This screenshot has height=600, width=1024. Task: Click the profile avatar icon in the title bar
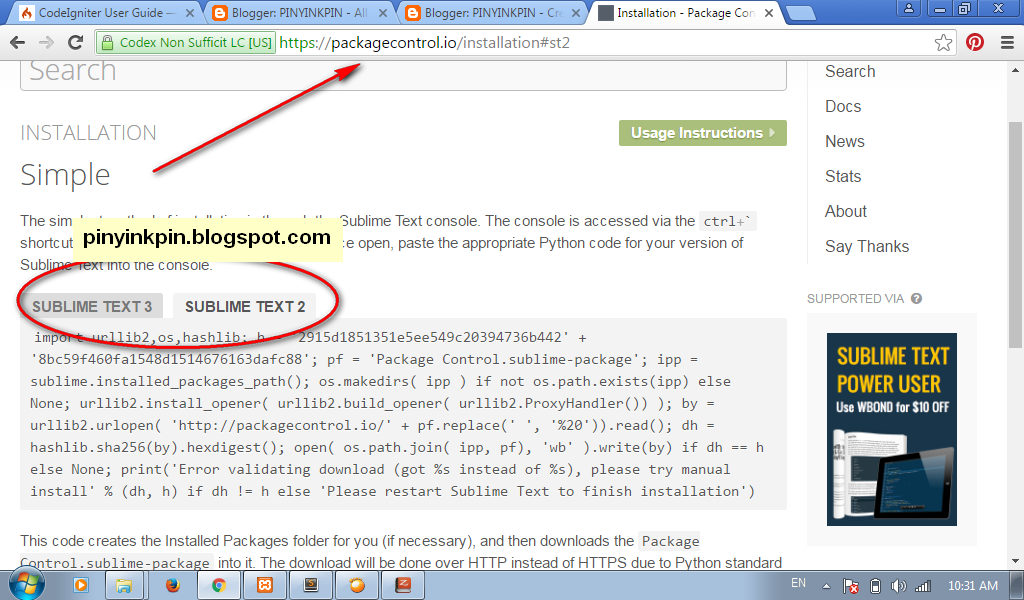click(908, 10)
